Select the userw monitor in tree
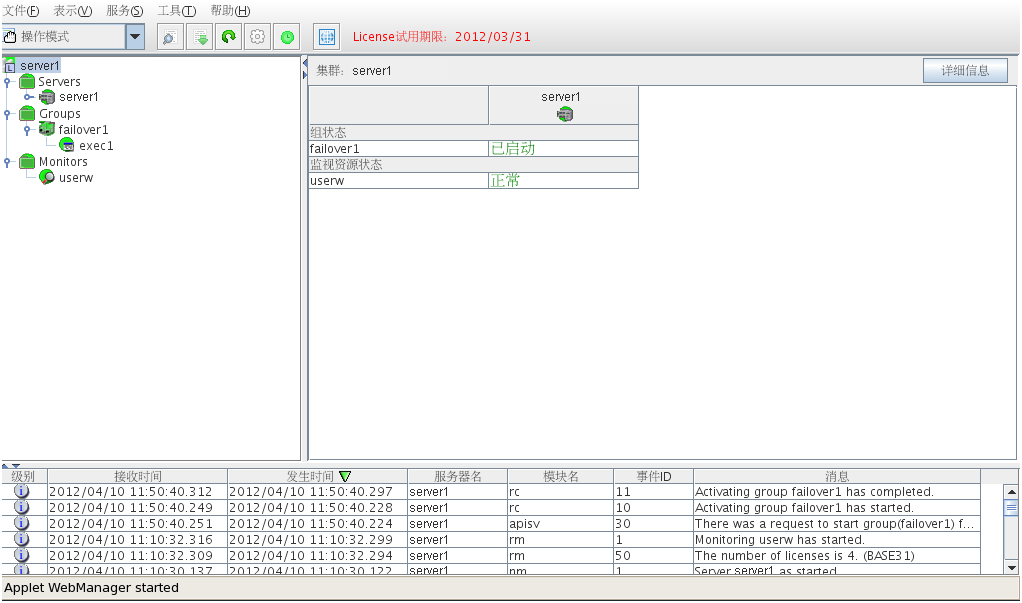1022x603 pixels. pos(75,178)
